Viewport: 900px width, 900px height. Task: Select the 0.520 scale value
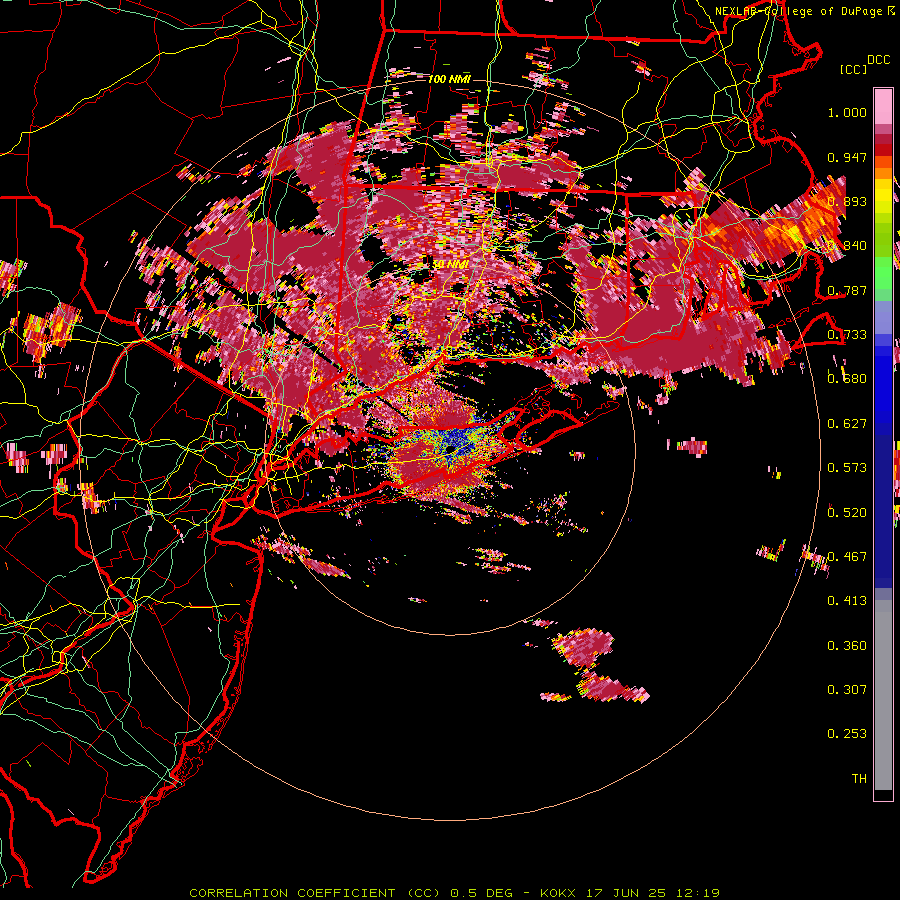[x=847, y=512]
